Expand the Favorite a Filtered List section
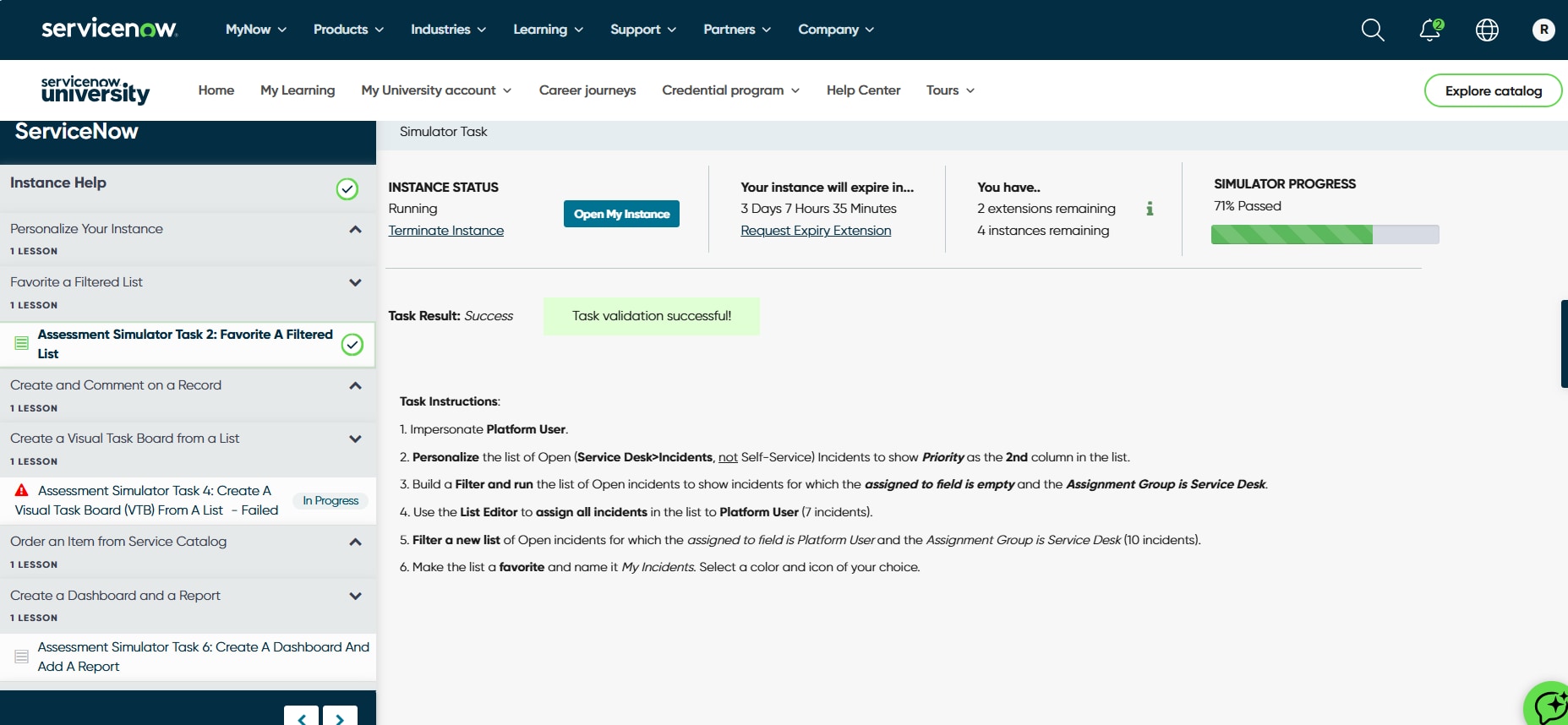Image resolution: width=1568 pixels, height=725 pixels. [x=356, y=283]
